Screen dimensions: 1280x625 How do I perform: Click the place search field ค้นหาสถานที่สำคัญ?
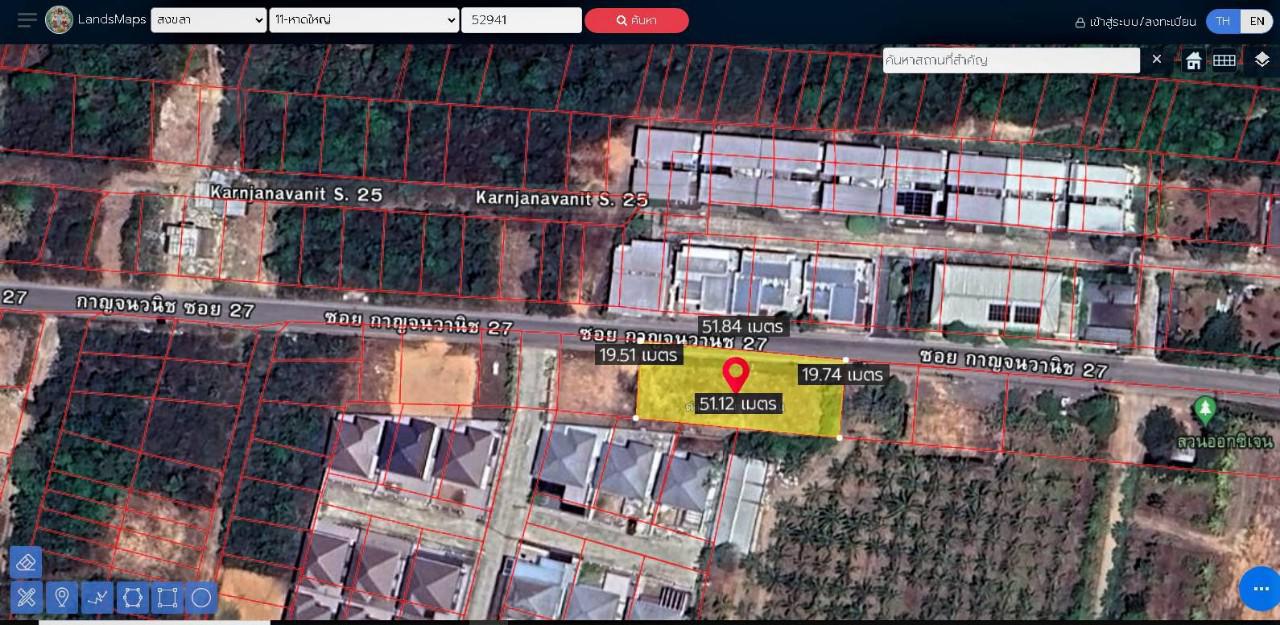(x=1011, y=60)
